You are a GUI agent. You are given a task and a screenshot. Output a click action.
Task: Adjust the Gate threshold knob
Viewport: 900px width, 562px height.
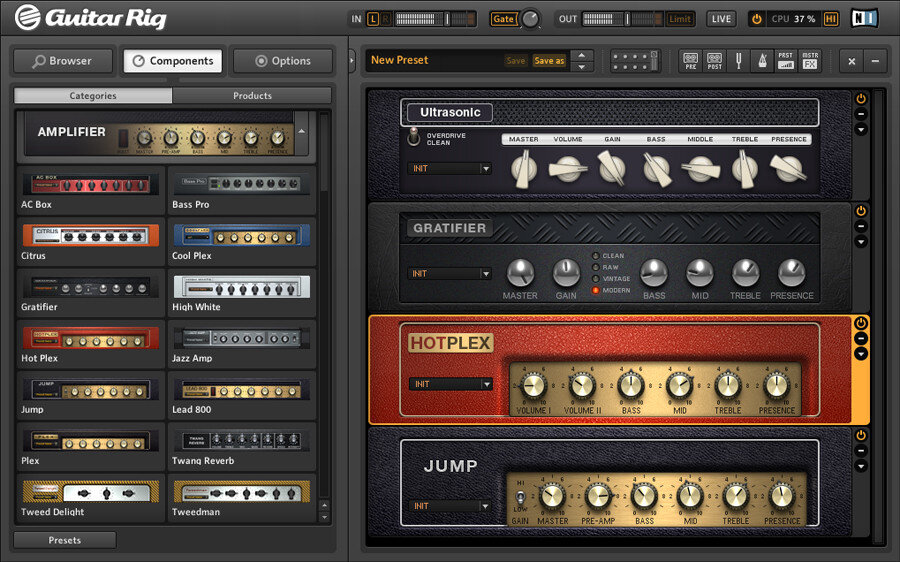click(530, 19)
